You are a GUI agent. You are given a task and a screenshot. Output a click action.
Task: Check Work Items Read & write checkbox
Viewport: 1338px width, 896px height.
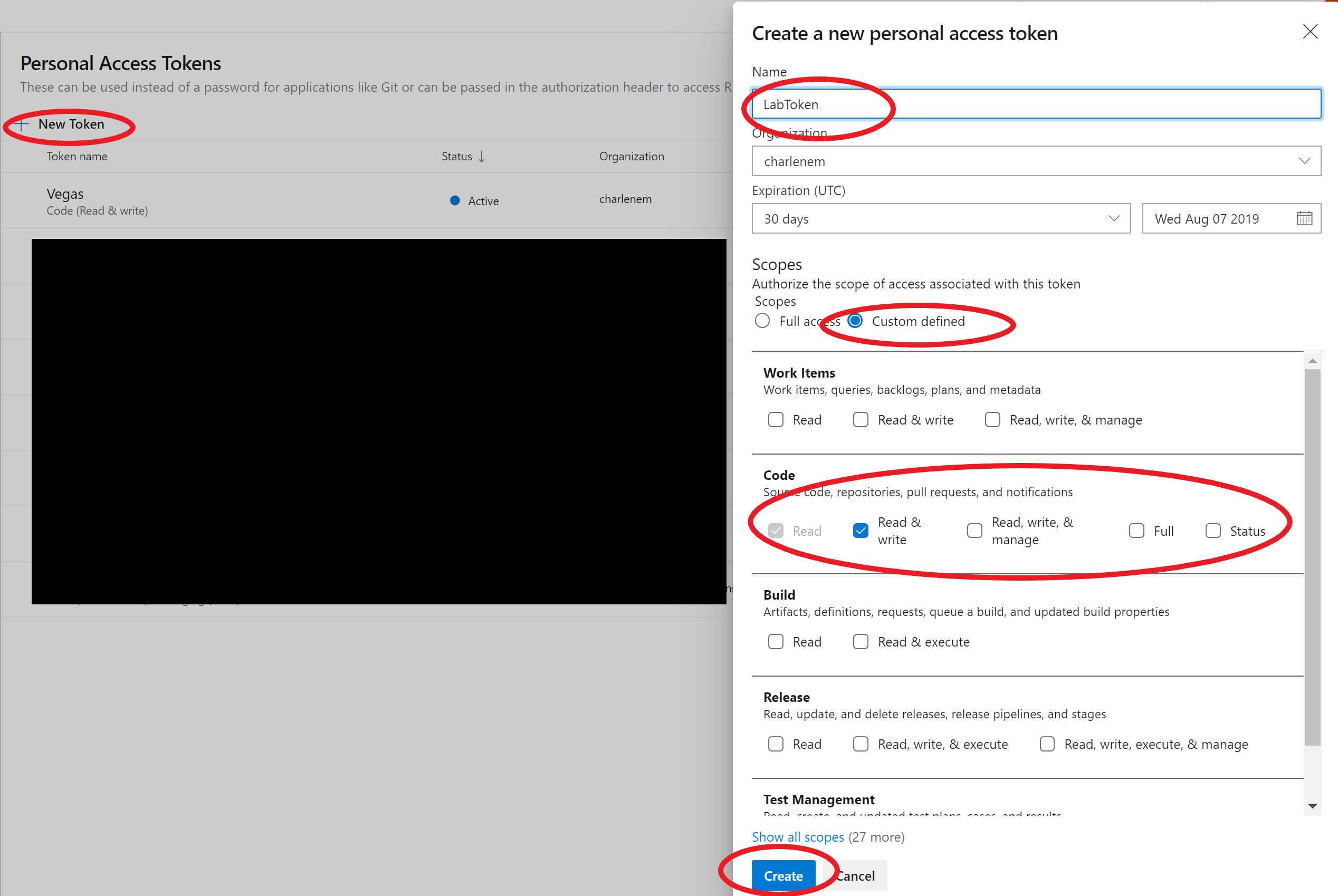860,420
